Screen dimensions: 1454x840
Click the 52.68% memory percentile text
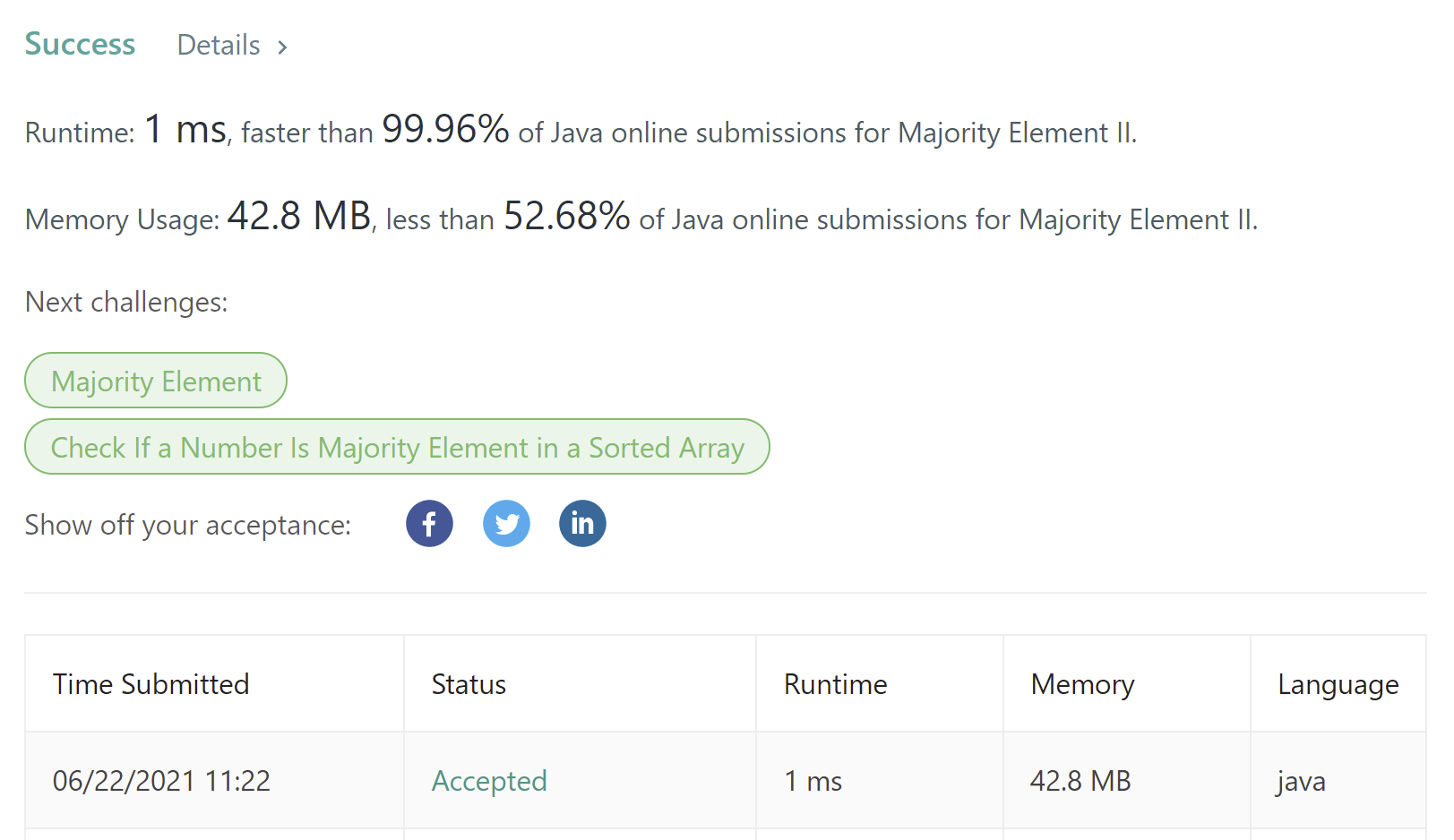pos(566,217)
